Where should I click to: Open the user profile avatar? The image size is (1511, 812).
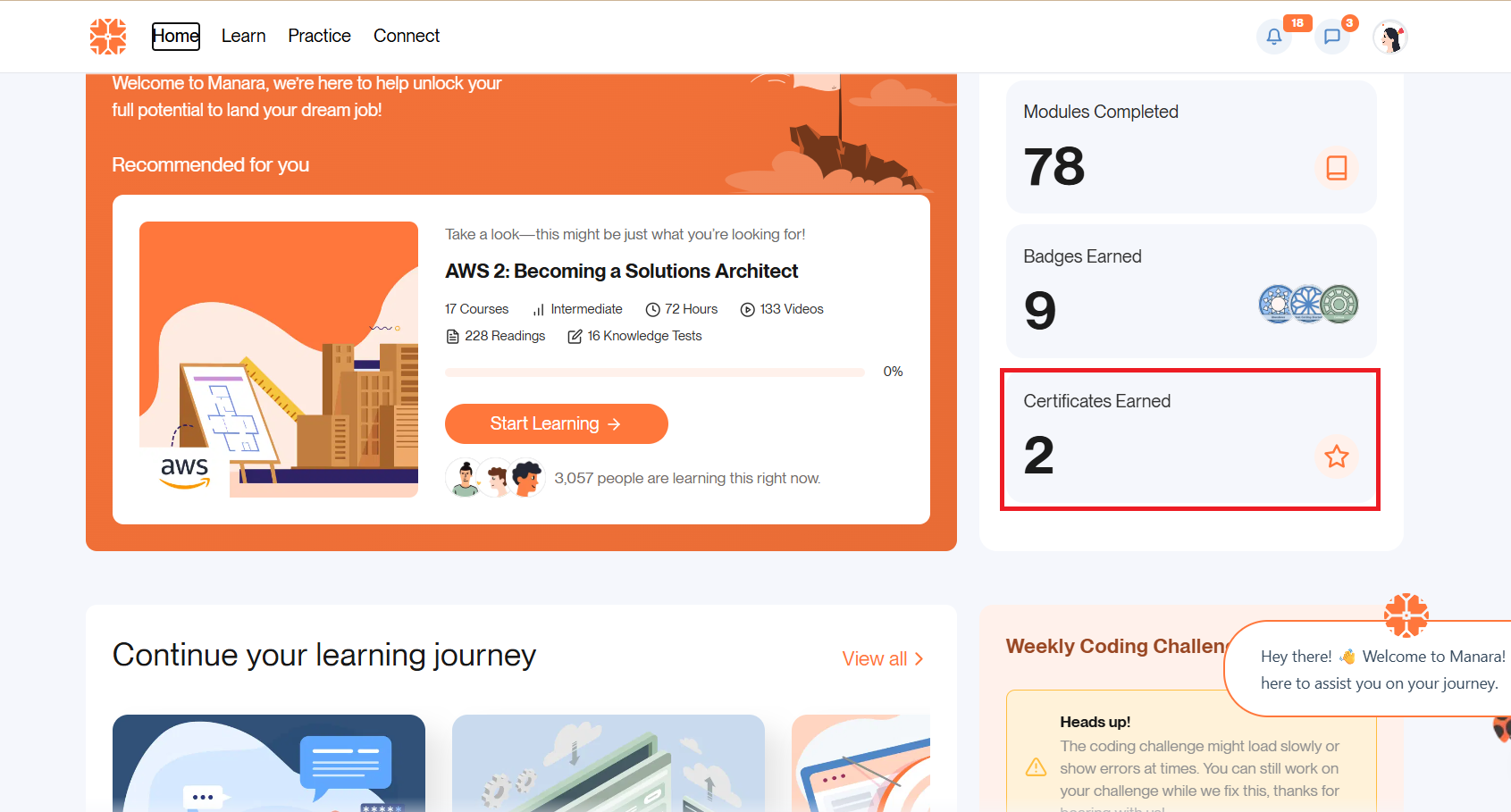point(1389,37)
